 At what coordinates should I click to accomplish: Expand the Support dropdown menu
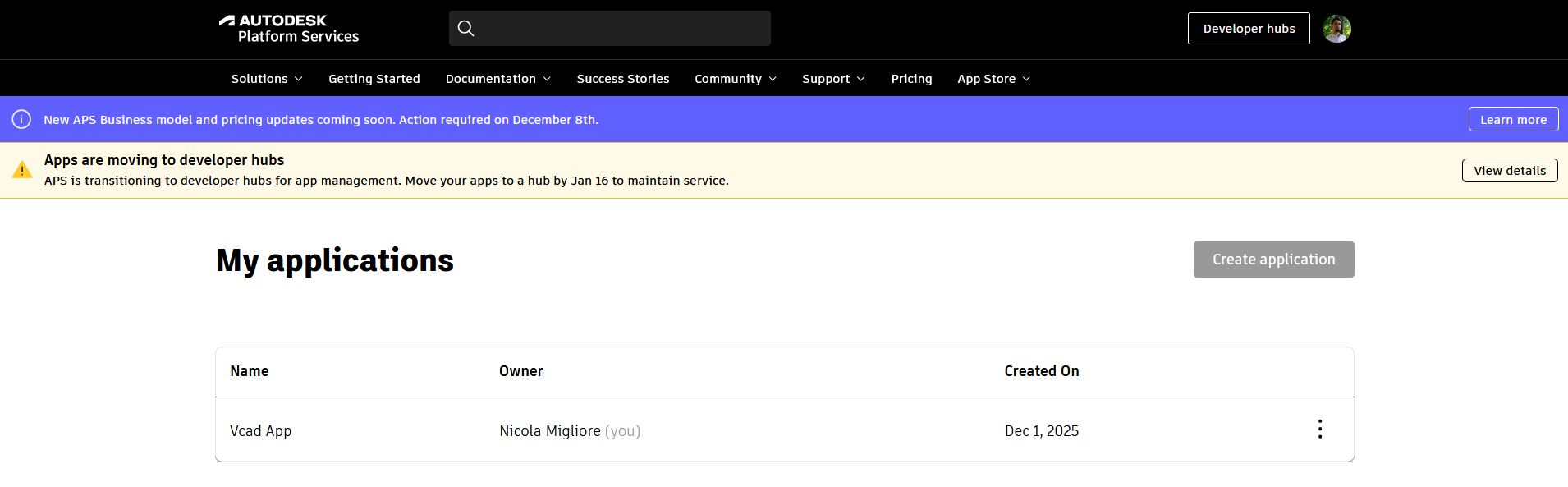(x=833, y=79)
